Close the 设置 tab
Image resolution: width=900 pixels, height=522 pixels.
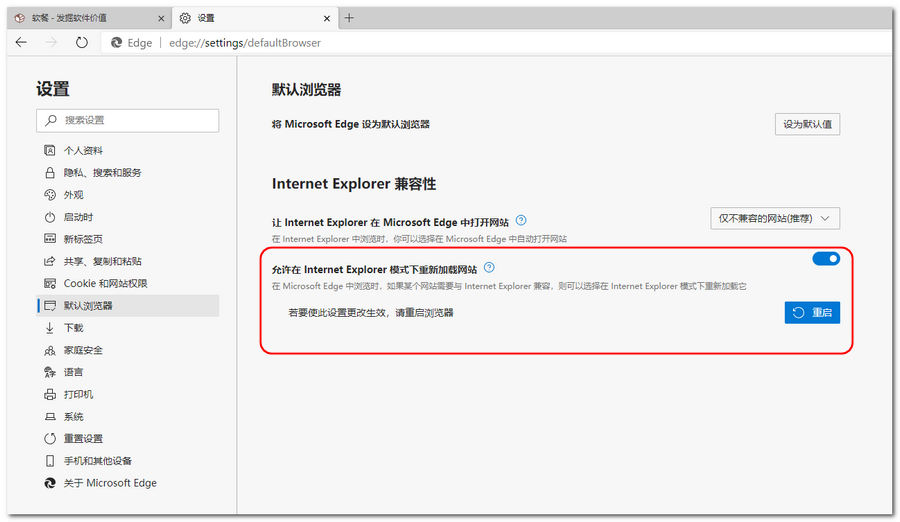[324, 18]
